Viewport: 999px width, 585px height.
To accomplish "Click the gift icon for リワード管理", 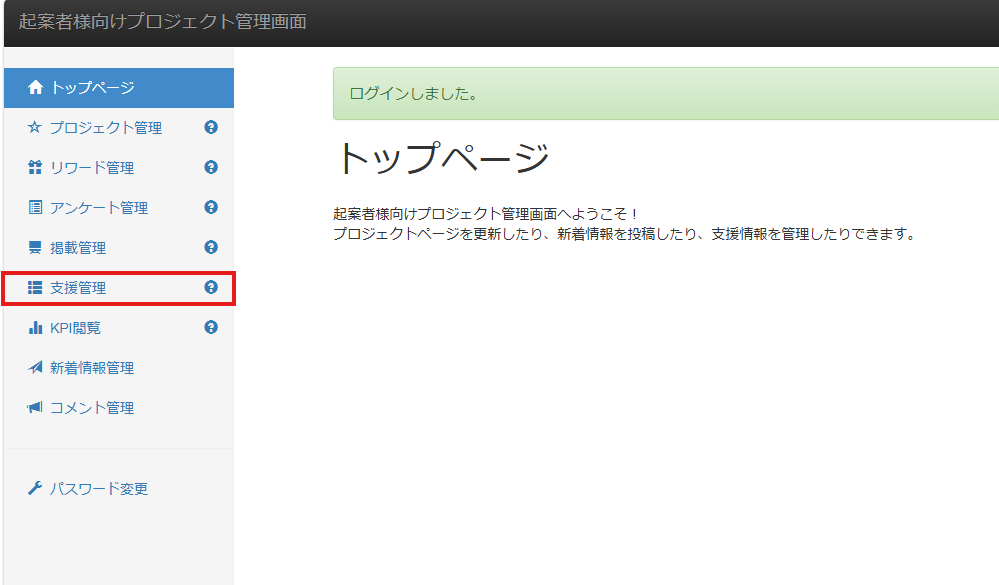I will (35, 168).
